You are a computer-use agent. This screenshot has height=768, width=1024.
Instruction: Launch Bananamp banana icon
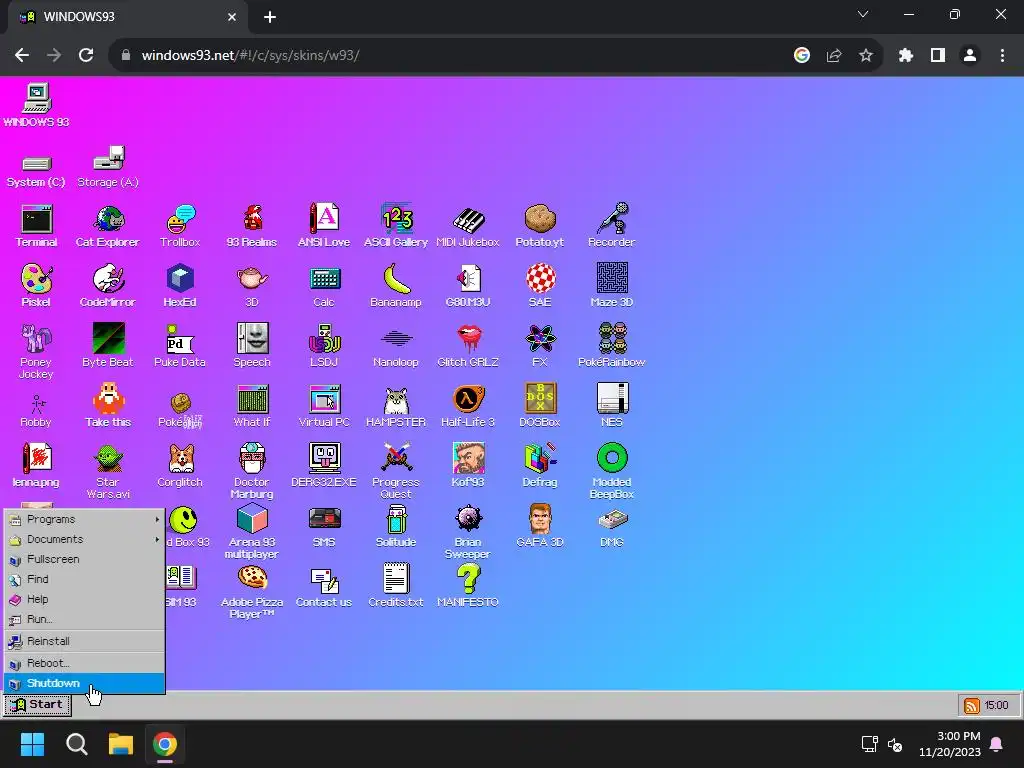[x=396, y=286]
